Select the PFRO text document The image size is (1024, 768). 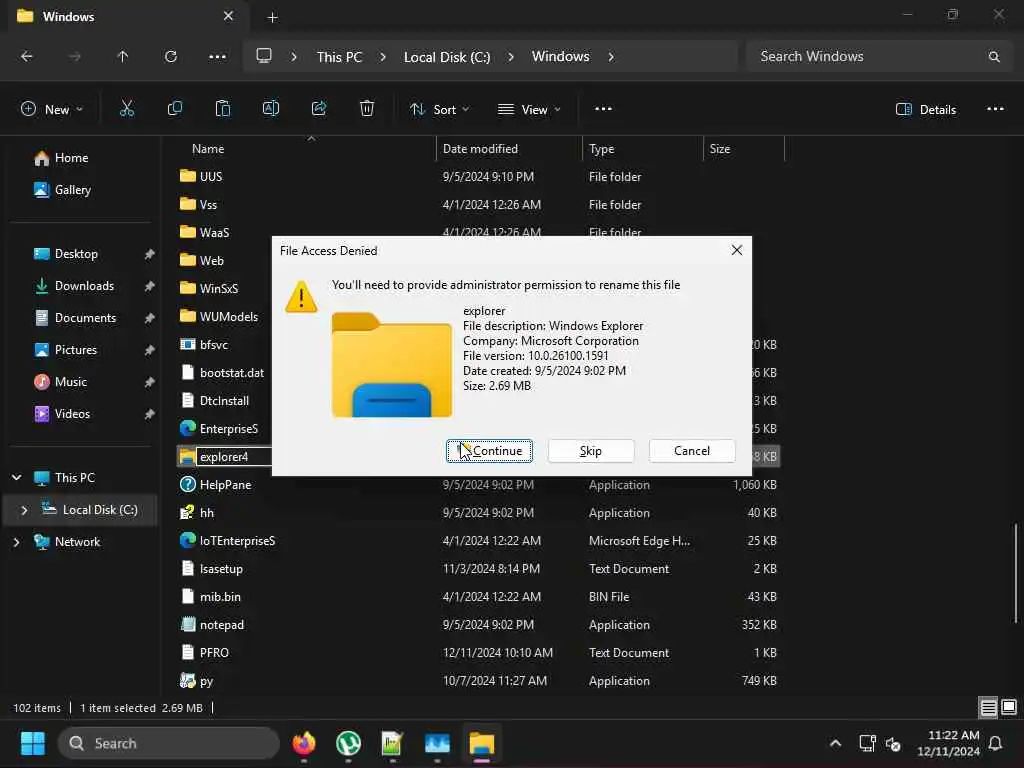click(479, 652)
